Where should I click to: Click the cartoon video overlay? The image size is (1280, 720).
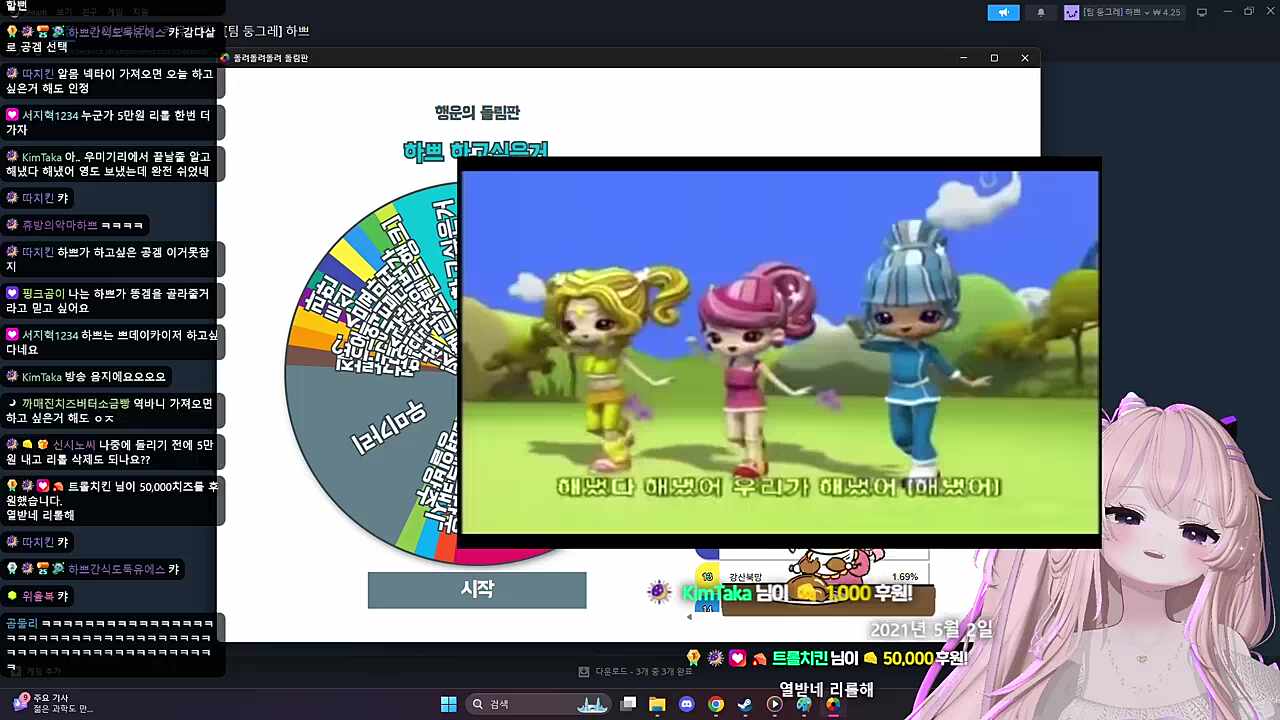coord(780,352)
